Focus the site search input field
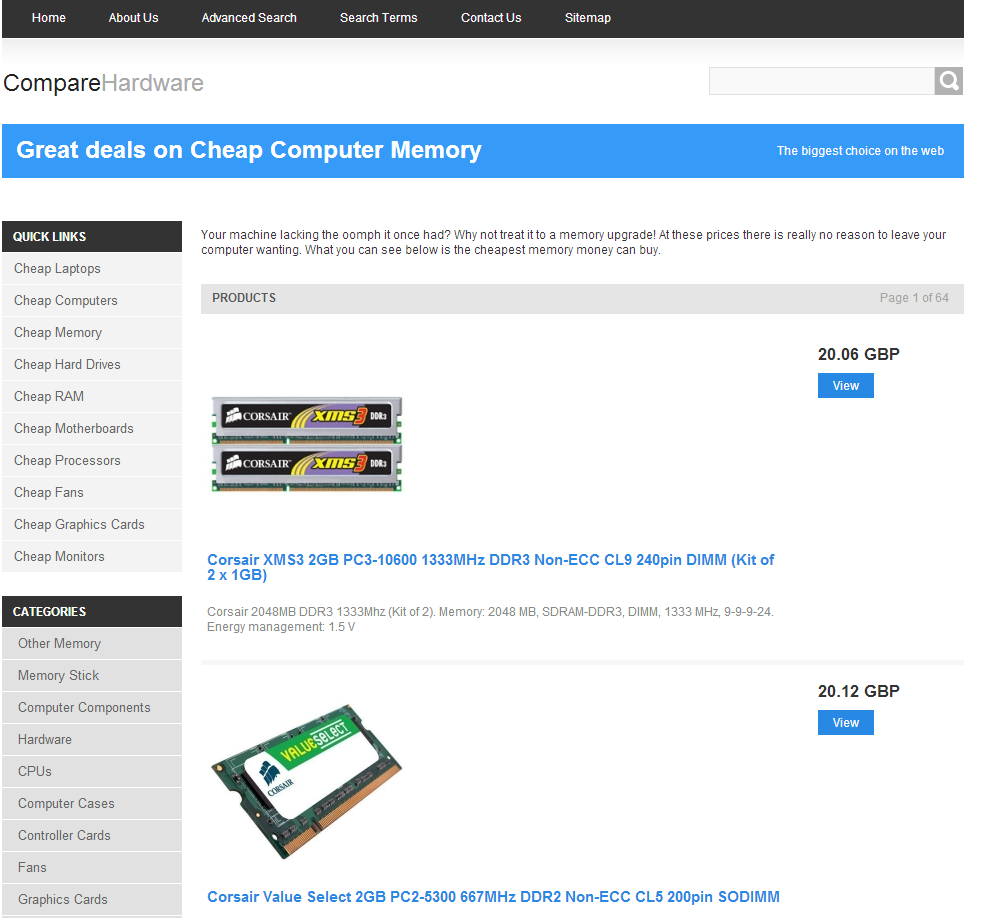 821,81
